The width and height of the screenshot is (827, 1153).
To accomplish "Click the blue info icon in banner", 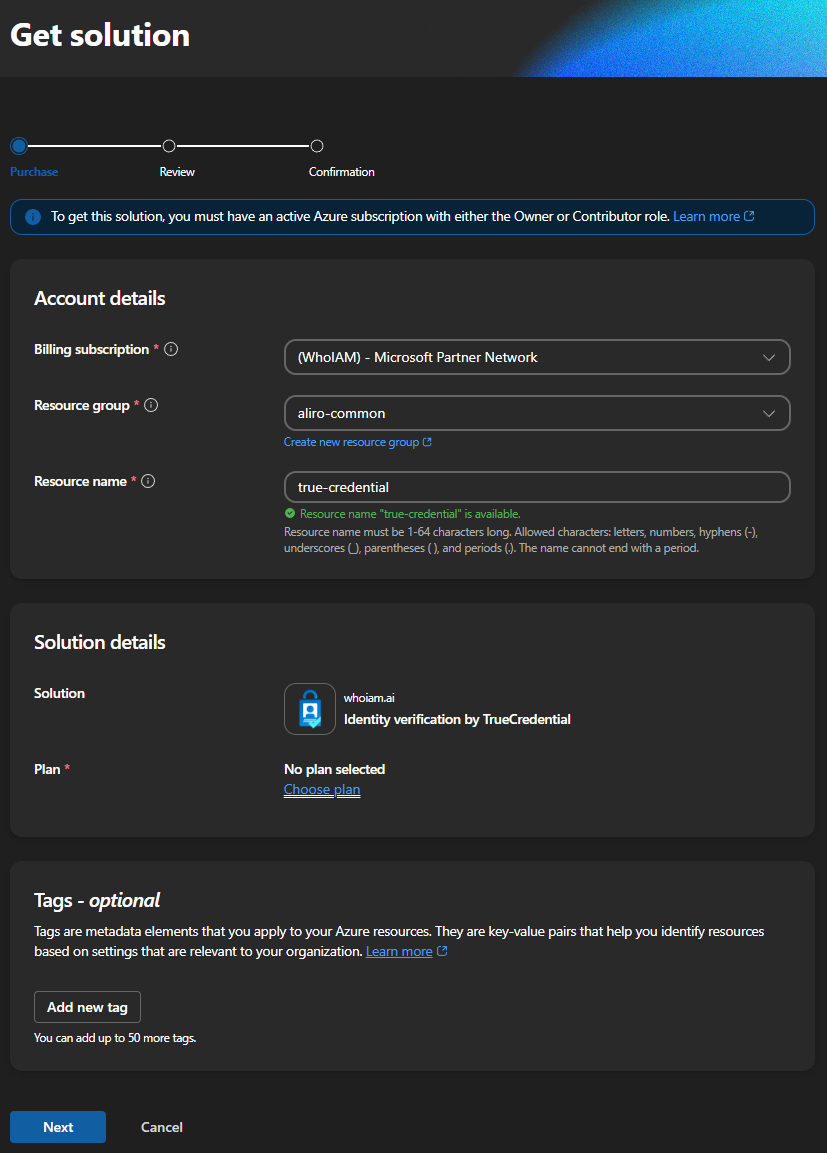I will (x=33, y=217).
